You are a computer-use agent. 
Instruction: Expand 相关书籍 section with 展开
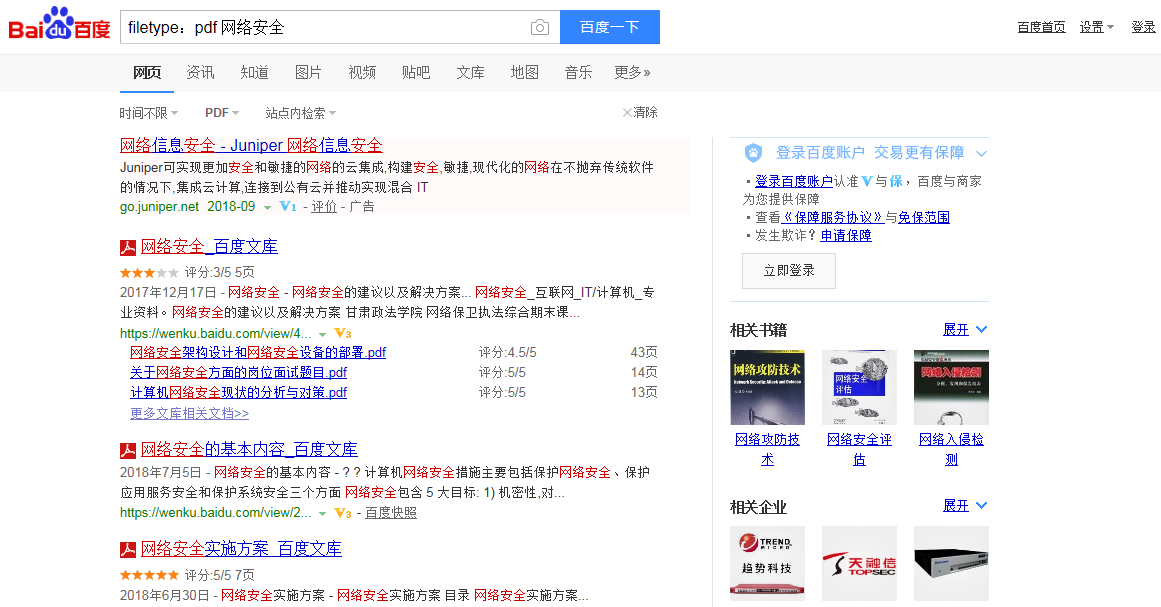[965, 329]
